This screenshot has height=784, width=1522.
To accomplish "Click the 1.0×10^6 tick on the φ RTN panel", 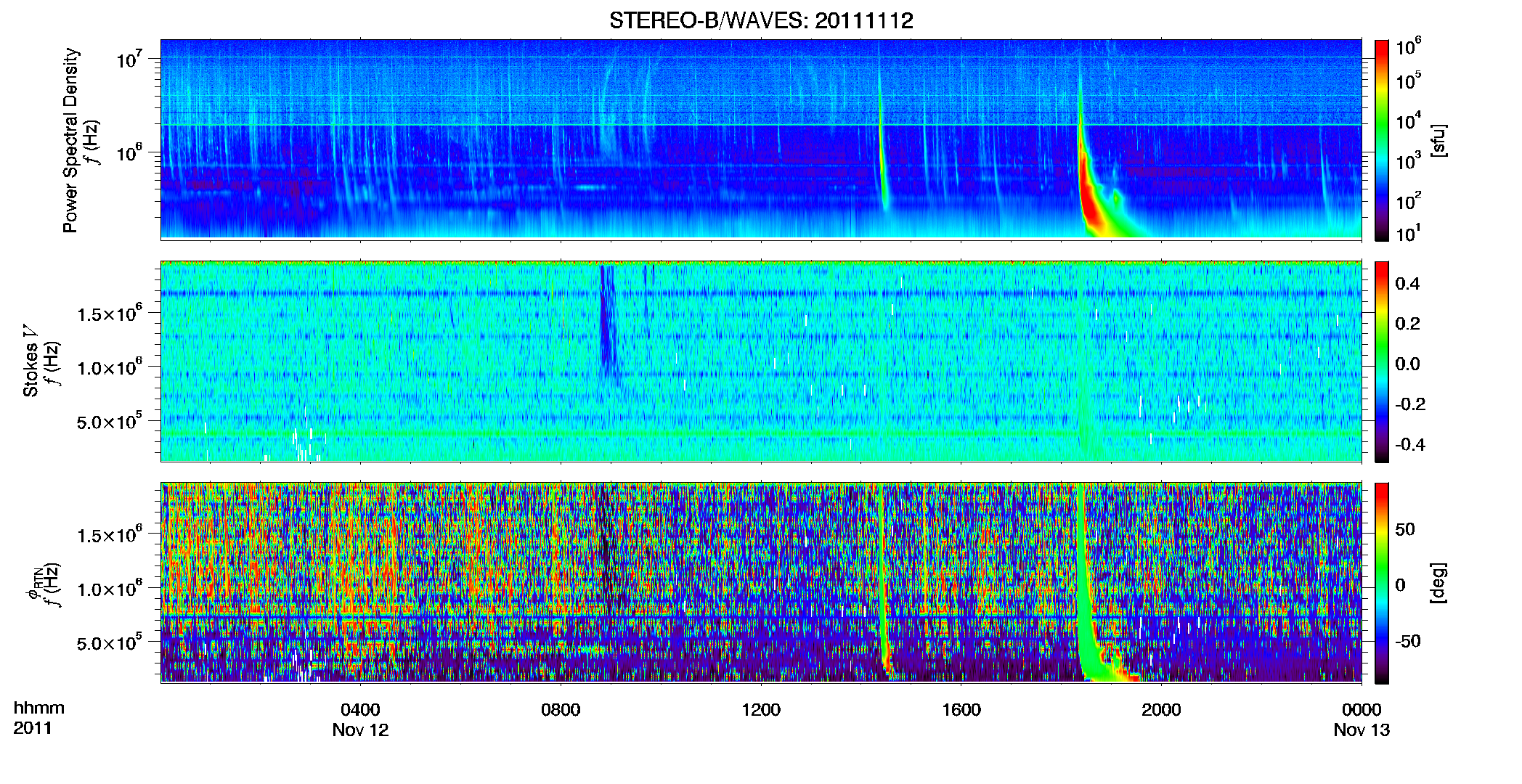I will [x=109, y=589].
